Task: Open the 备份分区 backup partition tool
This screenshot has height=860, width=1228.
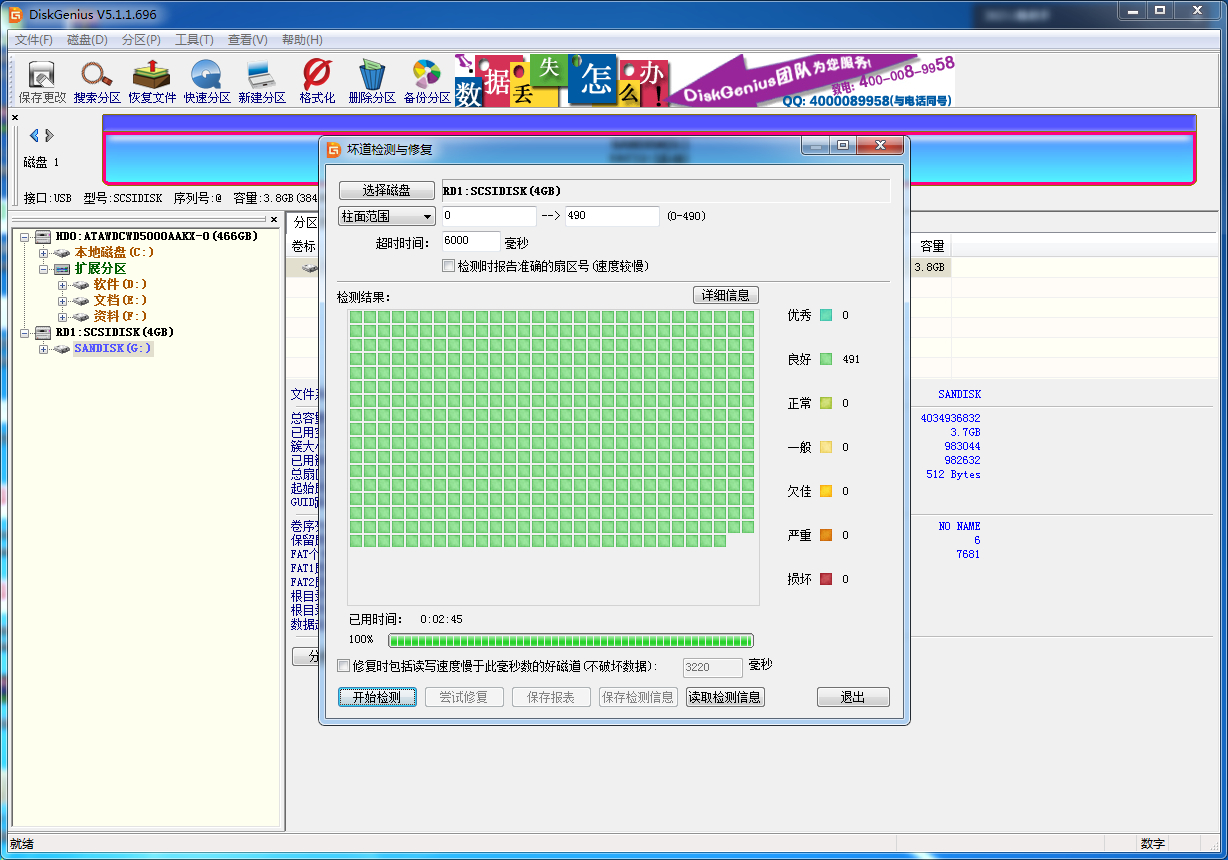Action: [427, 75]
